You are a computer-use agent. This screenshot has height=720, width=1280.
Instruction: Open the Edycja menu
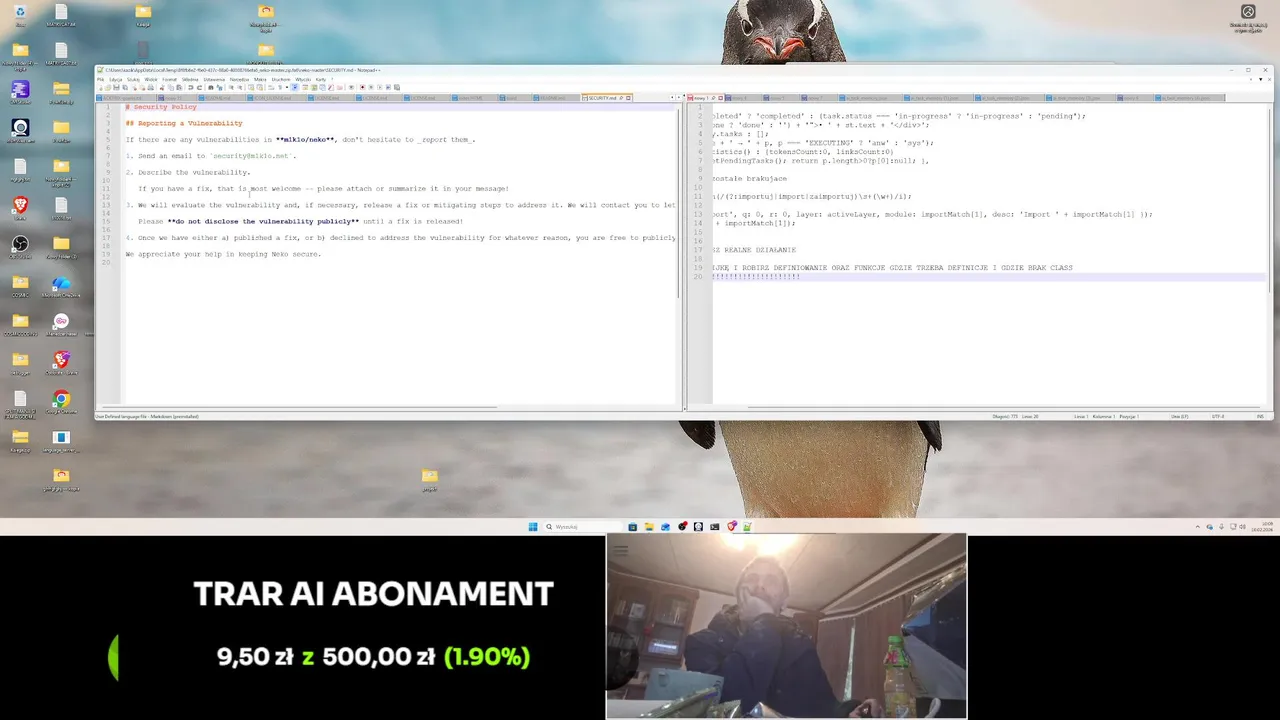pyautogui.click(x=115, y=79)
